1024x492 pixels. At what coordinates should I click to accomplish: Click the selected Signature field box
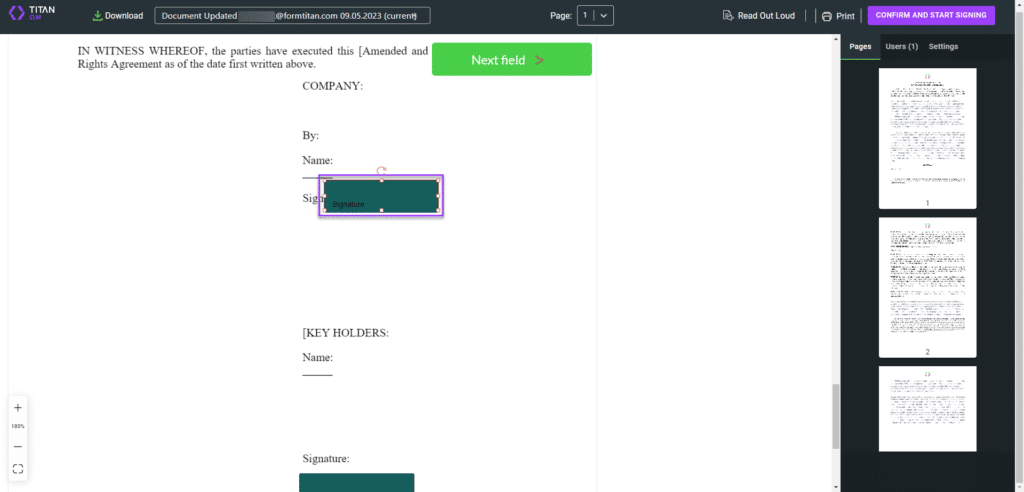[x=381, y=195]
